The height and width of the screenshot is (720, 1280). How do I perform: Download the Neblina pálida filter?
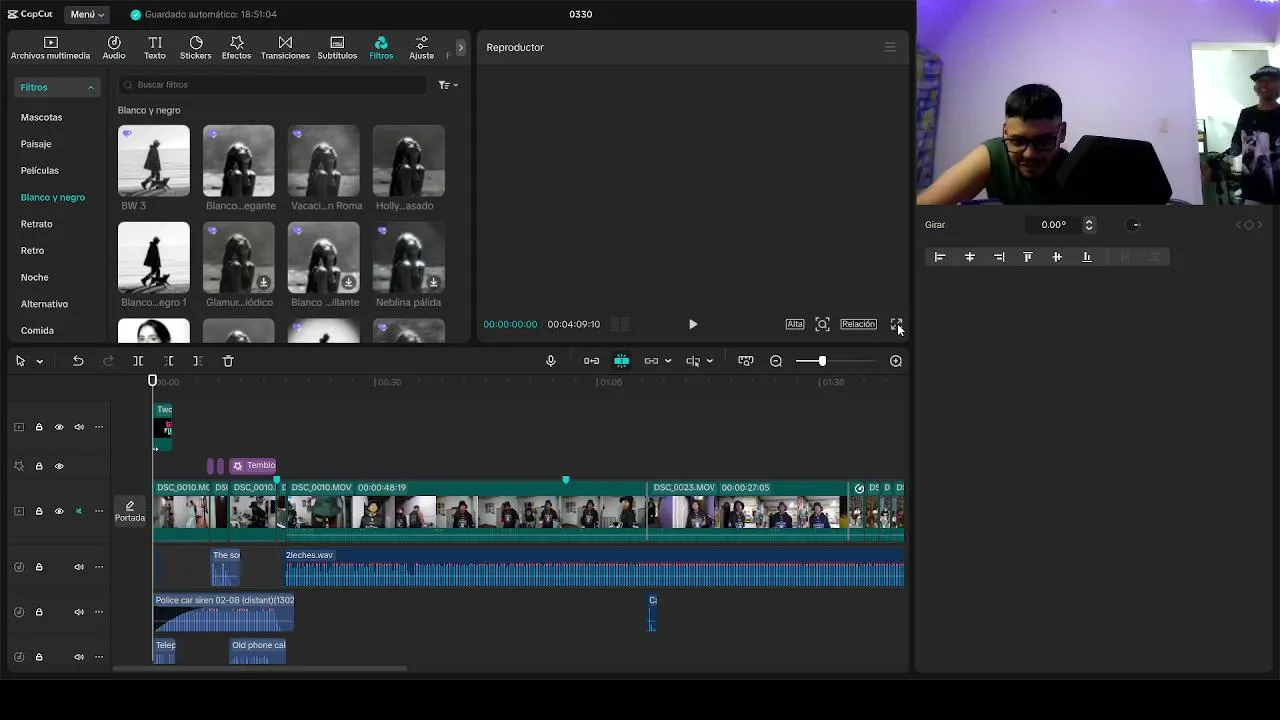(434, 283)
